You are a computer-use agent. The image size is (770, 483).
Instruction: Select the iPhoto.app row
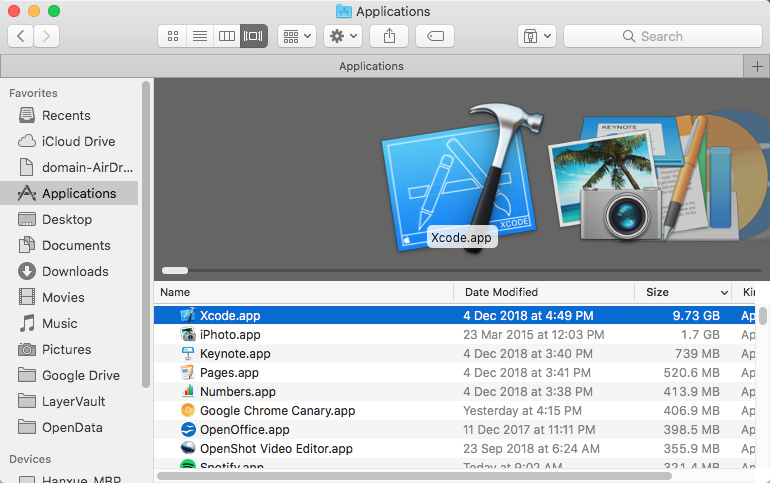click(x=455, y=334)
